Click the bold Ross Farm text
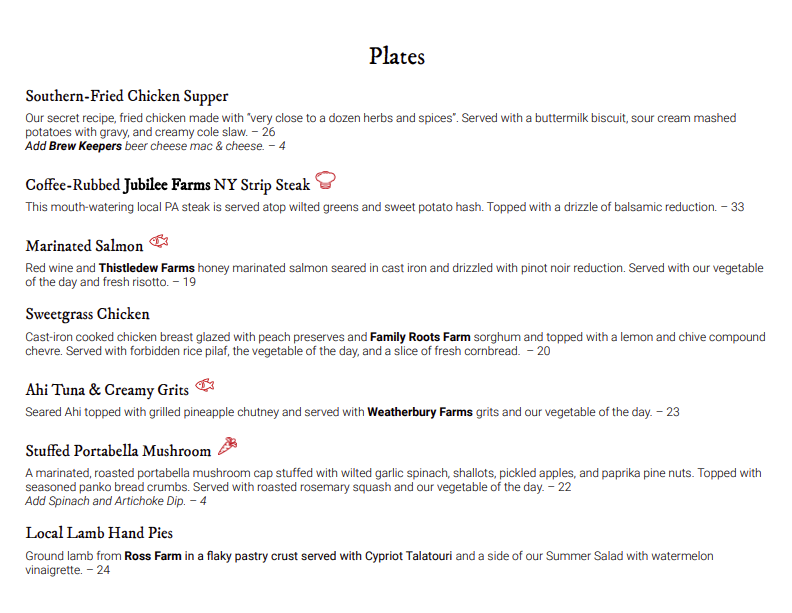 click(x=153, y=556)
